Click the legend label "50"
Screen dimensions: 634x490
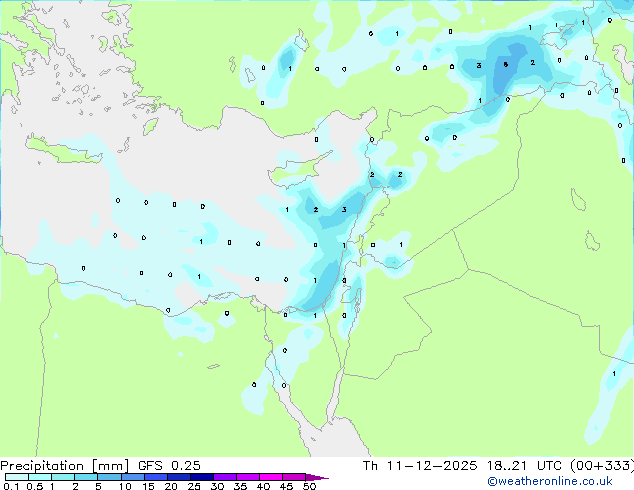point(309,486)
